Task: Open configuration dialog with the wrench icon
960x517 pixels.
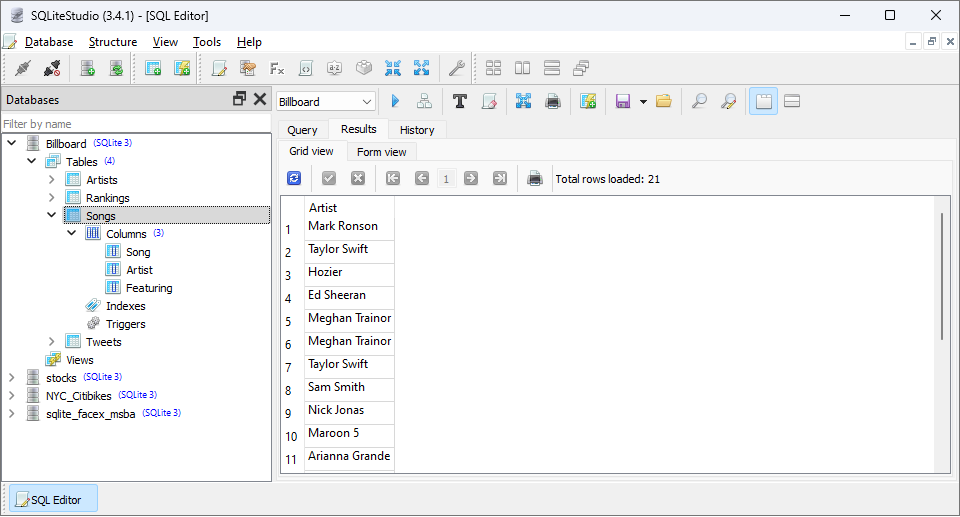Action: 457,68
